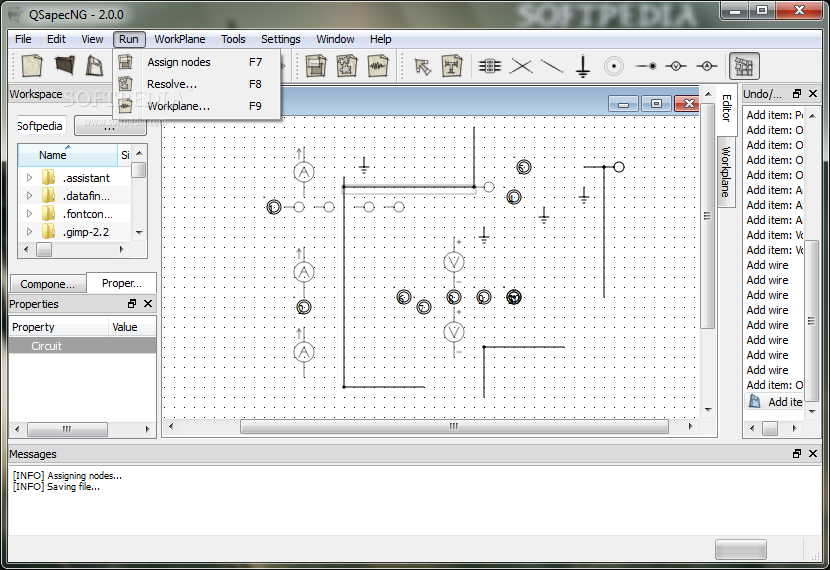Image resolution: width=830 pixels, height=570 pixels.
Task: Click the Resolve icon in Run menu
Action: [125, 84]
